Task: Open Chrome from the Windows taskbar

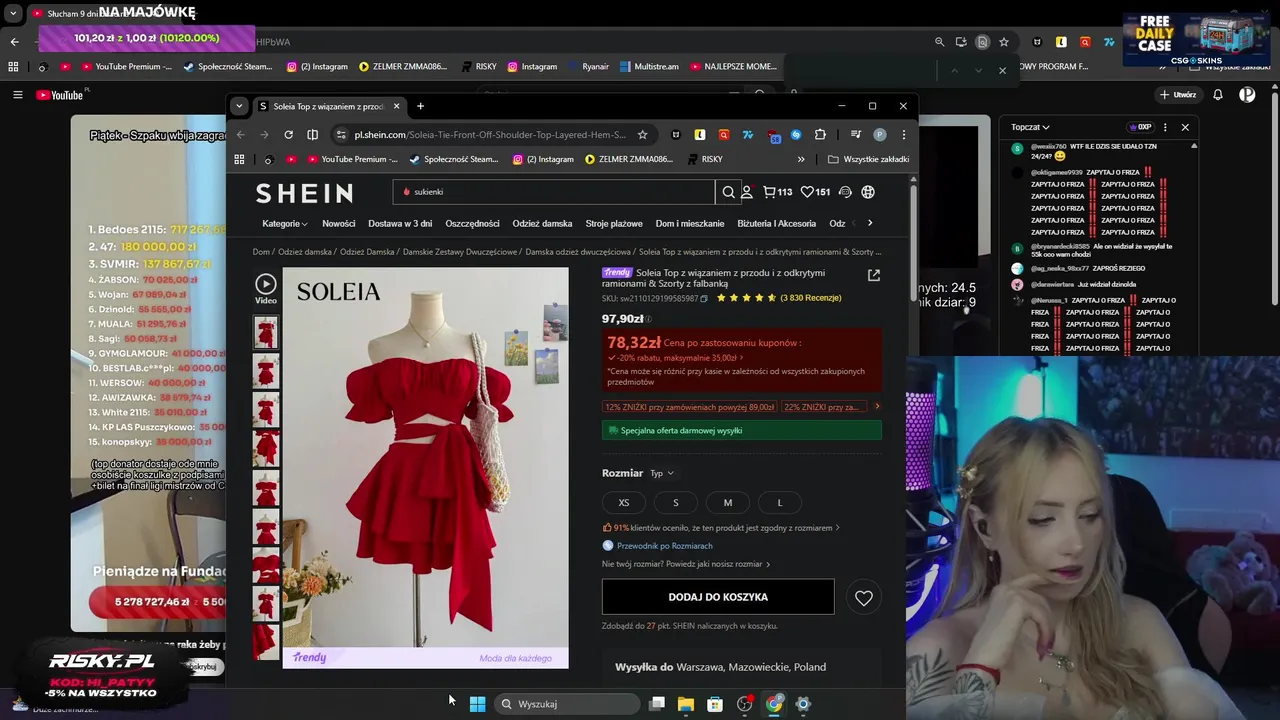Action: (774, 704)
